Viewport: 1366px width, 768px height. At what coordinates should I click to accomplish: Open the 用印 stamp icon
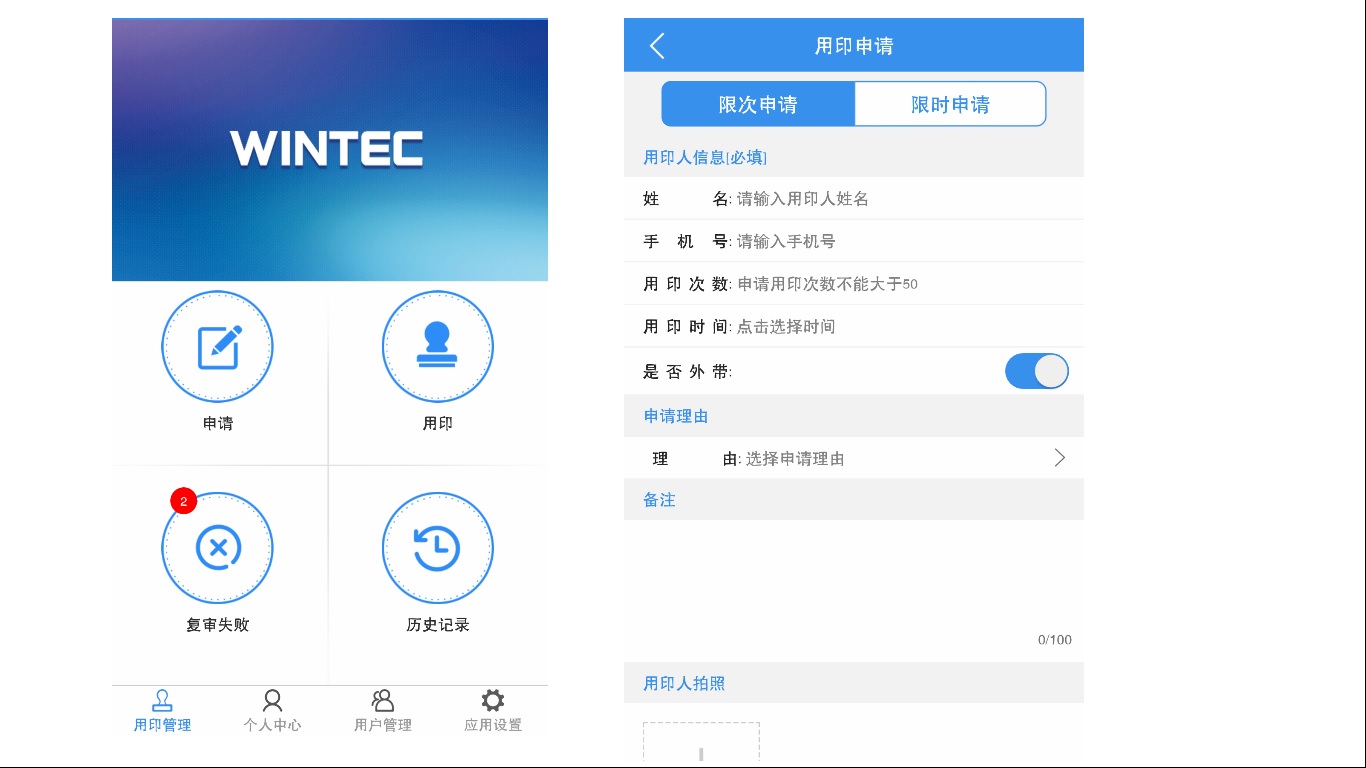point(438,347)
